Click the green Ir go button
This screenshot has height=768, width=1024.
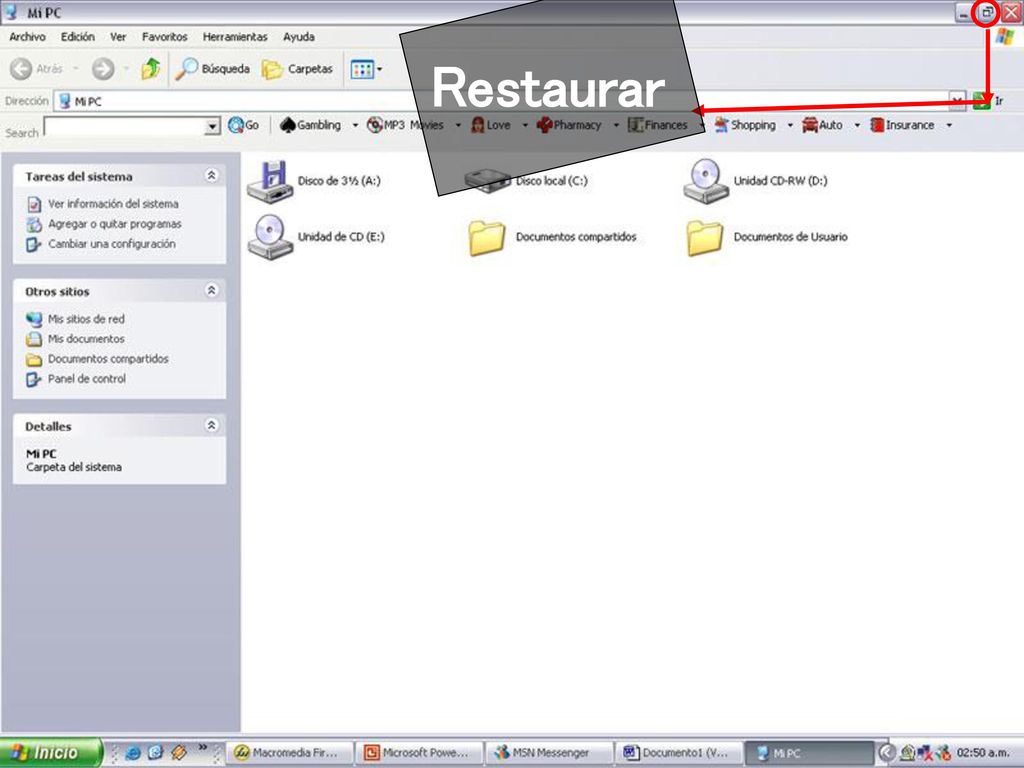click(x=982, y=101)
